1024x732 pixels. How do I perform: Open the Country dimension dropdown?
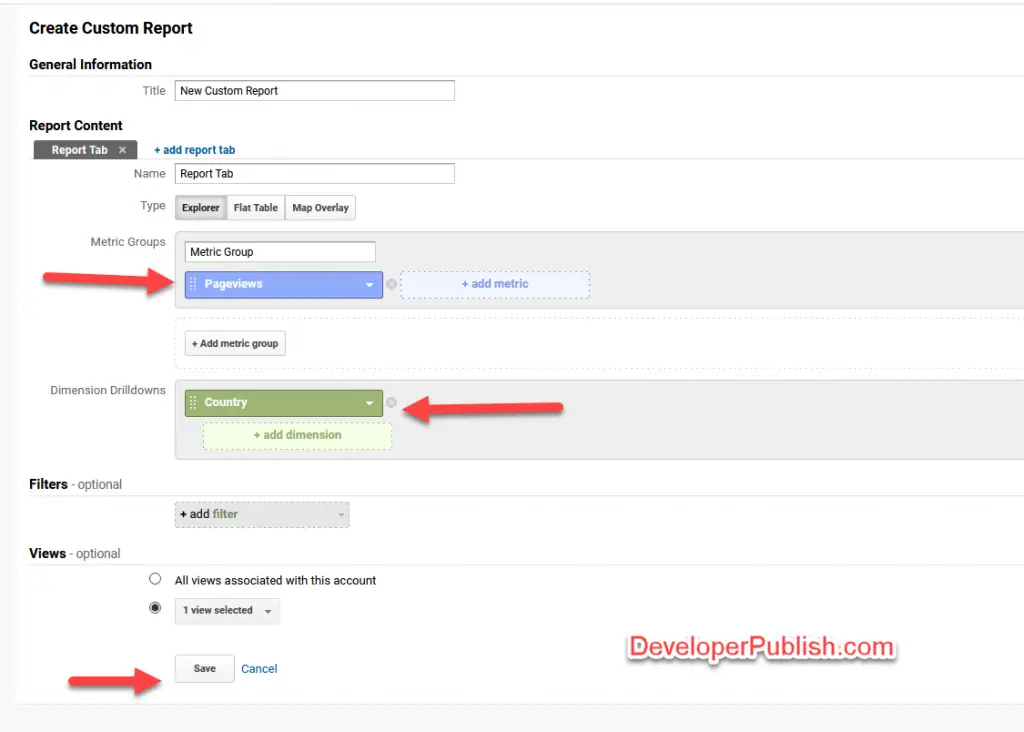click(369, 403)
